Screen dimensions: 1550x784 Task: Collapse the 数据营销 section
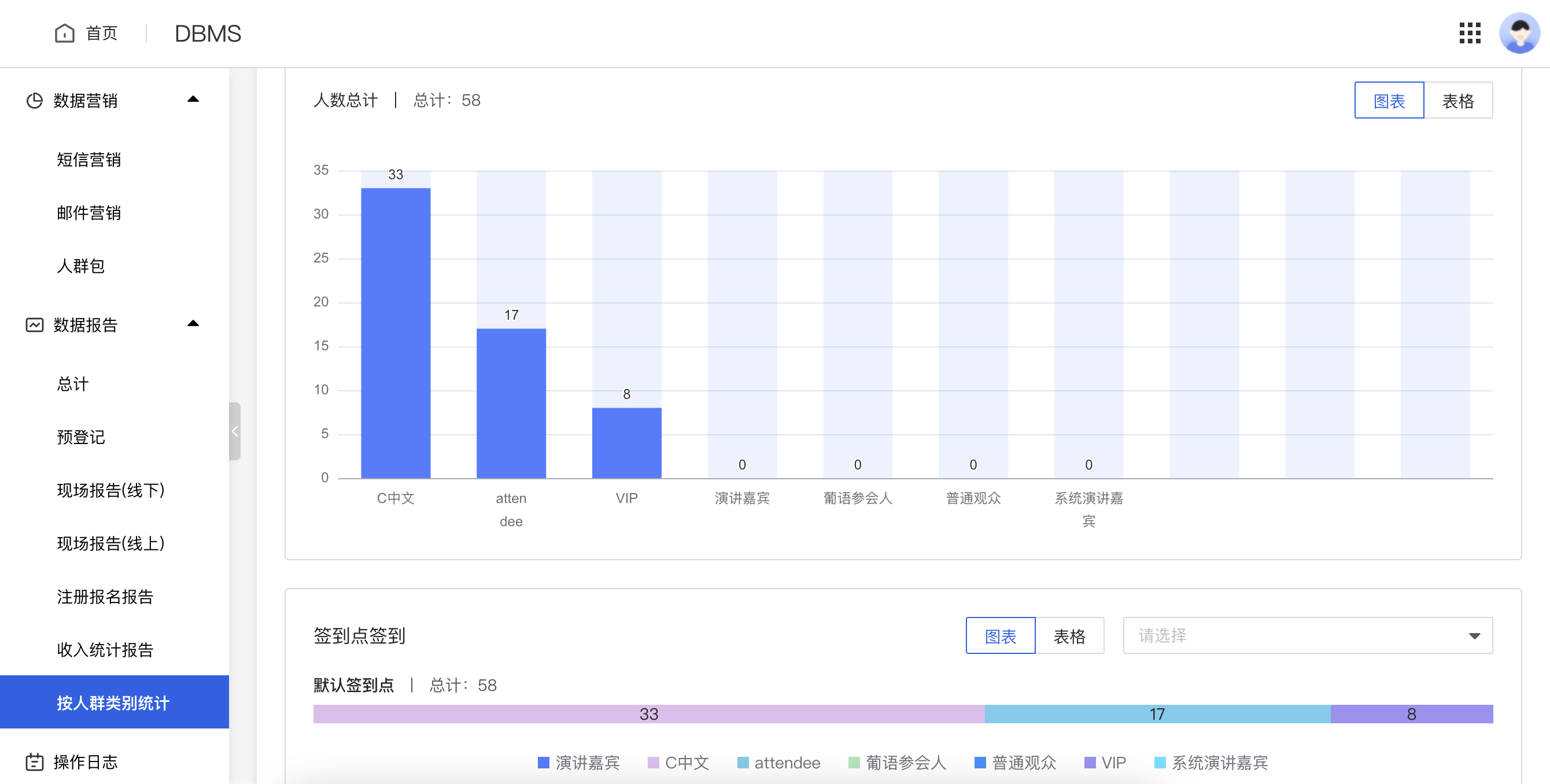tap(194, 100)
